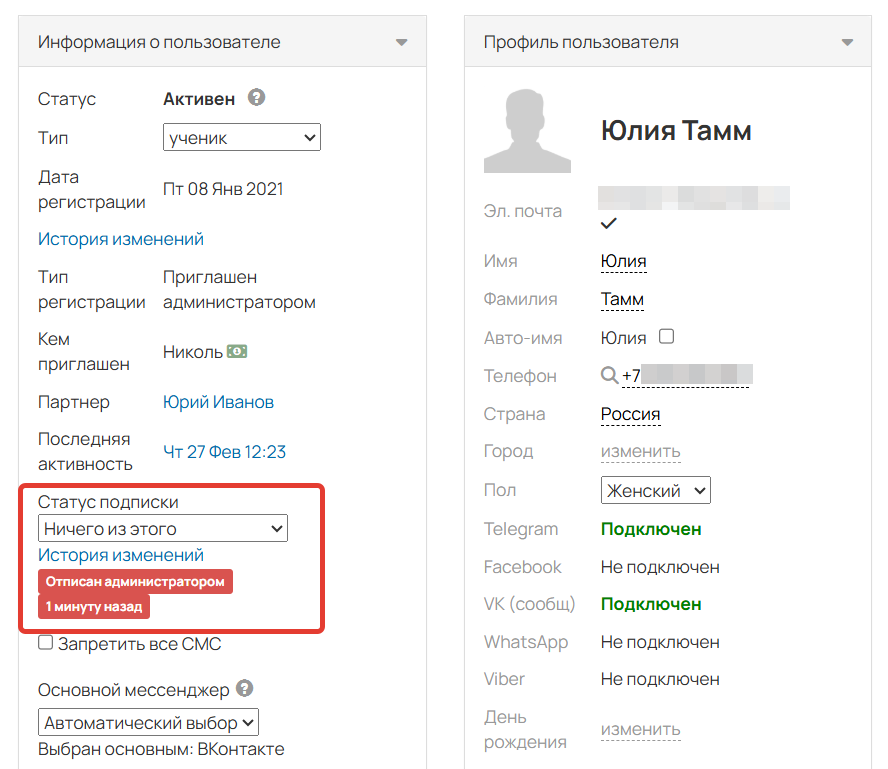888x769 pixels.
Task: Open История изменений under subscription status
Action: pyautogui.click(x=121, y=555)
